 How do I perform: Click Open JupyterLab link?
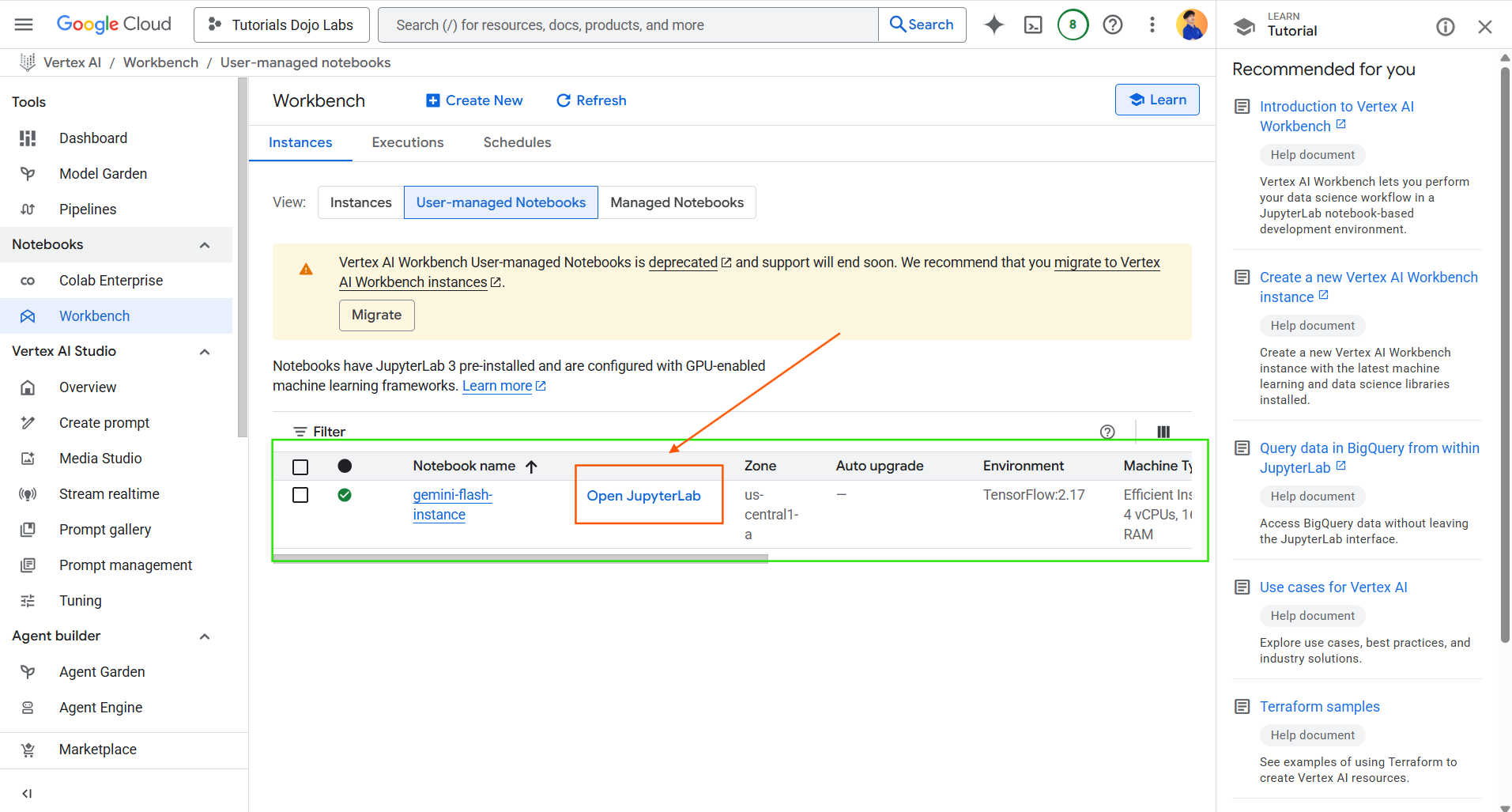coord(643,496)
